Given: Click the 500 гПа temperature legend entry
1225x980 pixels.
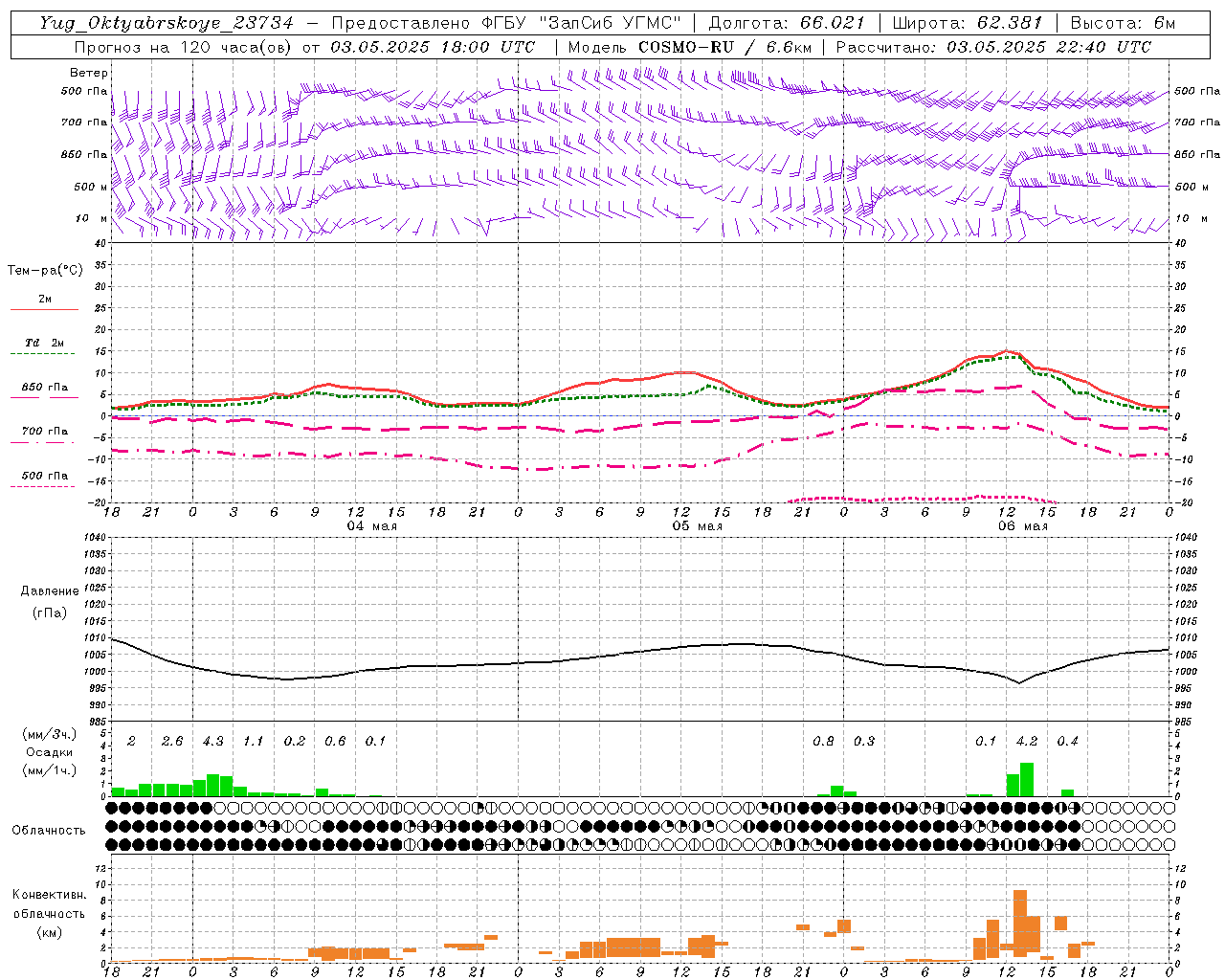Looking at the screenshot, I should pos(45,476).
